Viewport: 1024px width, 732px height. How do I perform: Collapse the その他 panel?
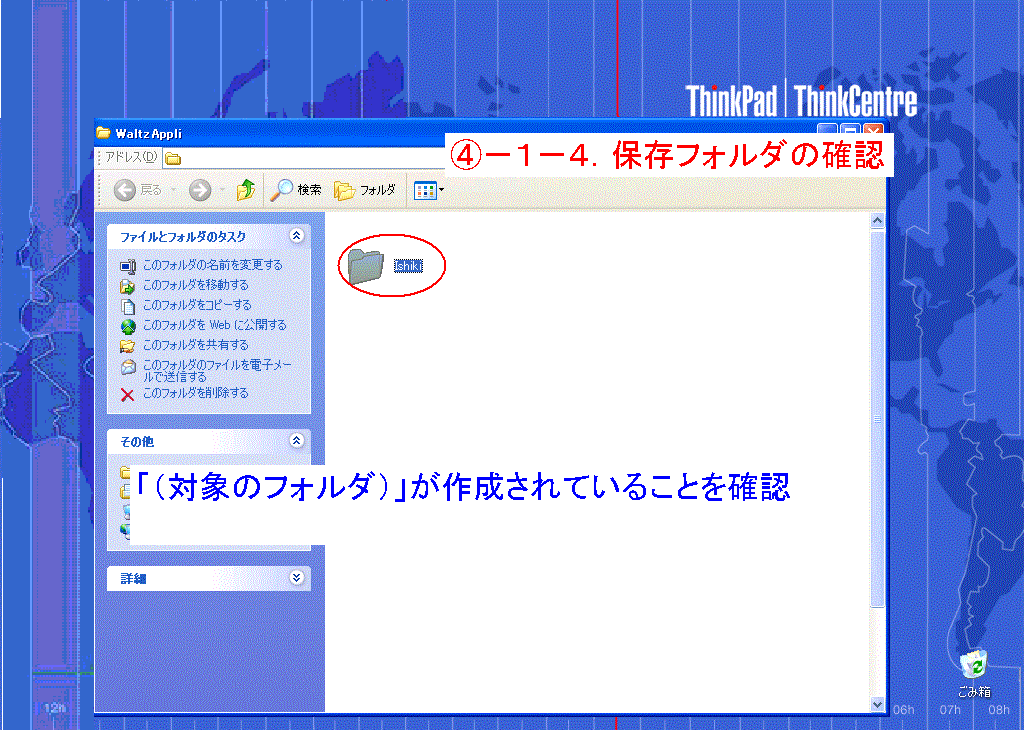coord(296,441)
